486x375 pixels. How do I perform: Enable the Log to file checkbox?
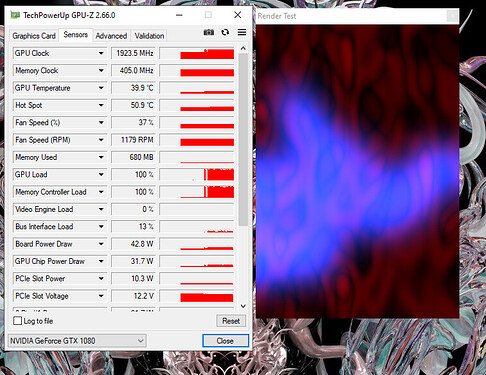click(17, 321)
